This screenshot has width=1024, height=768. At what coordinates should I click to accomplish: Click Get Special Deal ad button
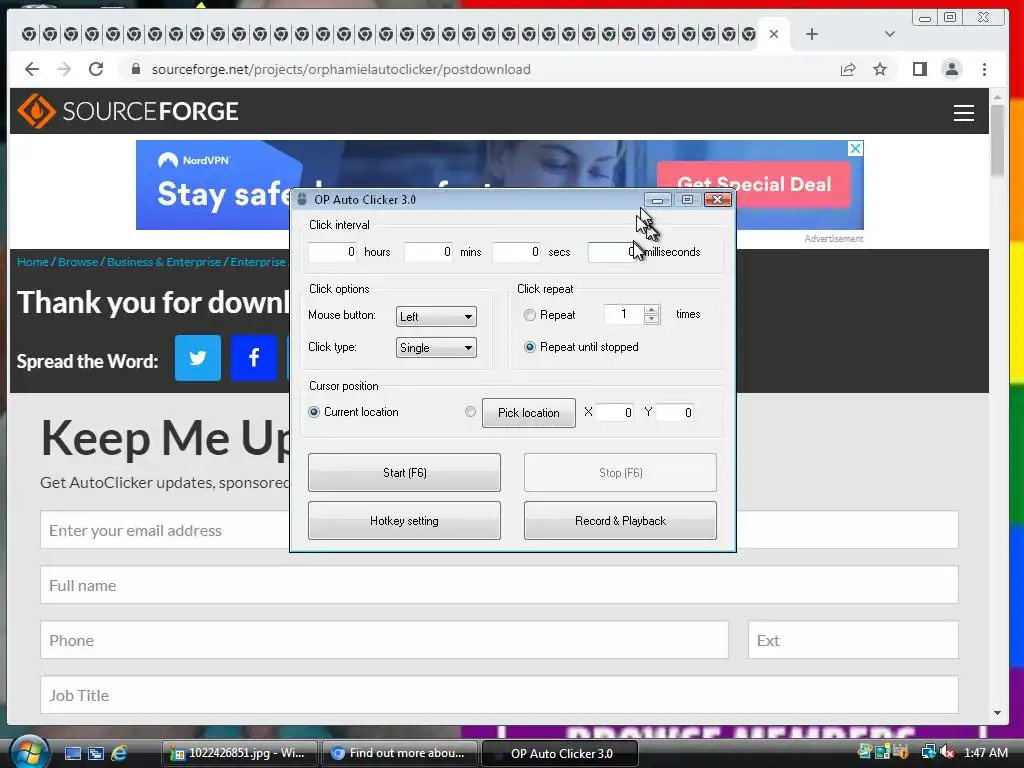(x=754, y=184)
